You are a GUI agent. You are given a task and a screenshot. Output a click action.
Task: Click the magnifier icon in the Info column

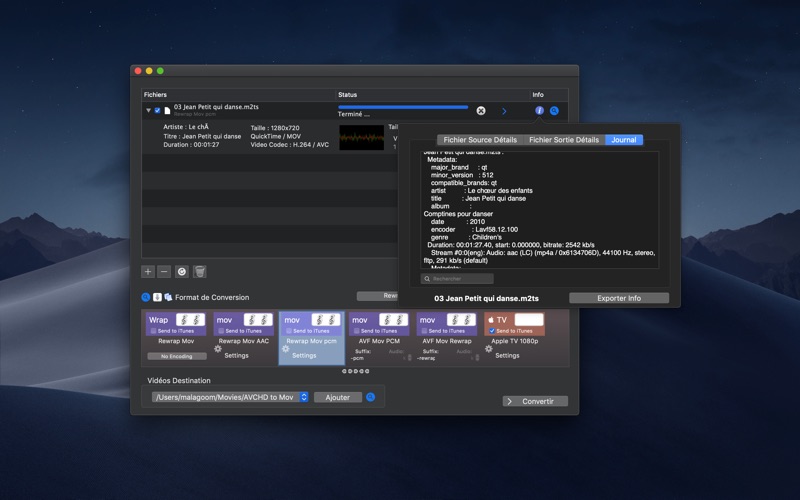(554, 111)
